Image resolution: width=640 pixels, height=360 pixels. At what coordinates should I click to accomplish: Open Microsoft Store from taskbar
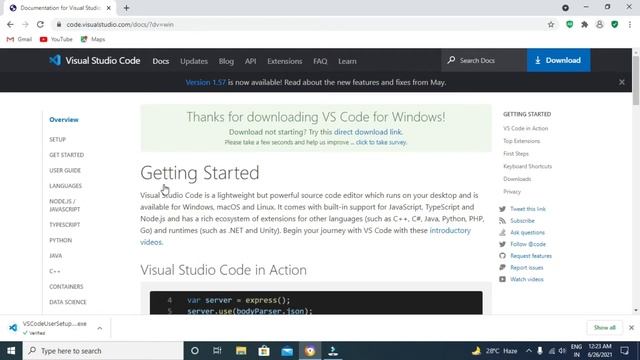click(x=264, y=351)
